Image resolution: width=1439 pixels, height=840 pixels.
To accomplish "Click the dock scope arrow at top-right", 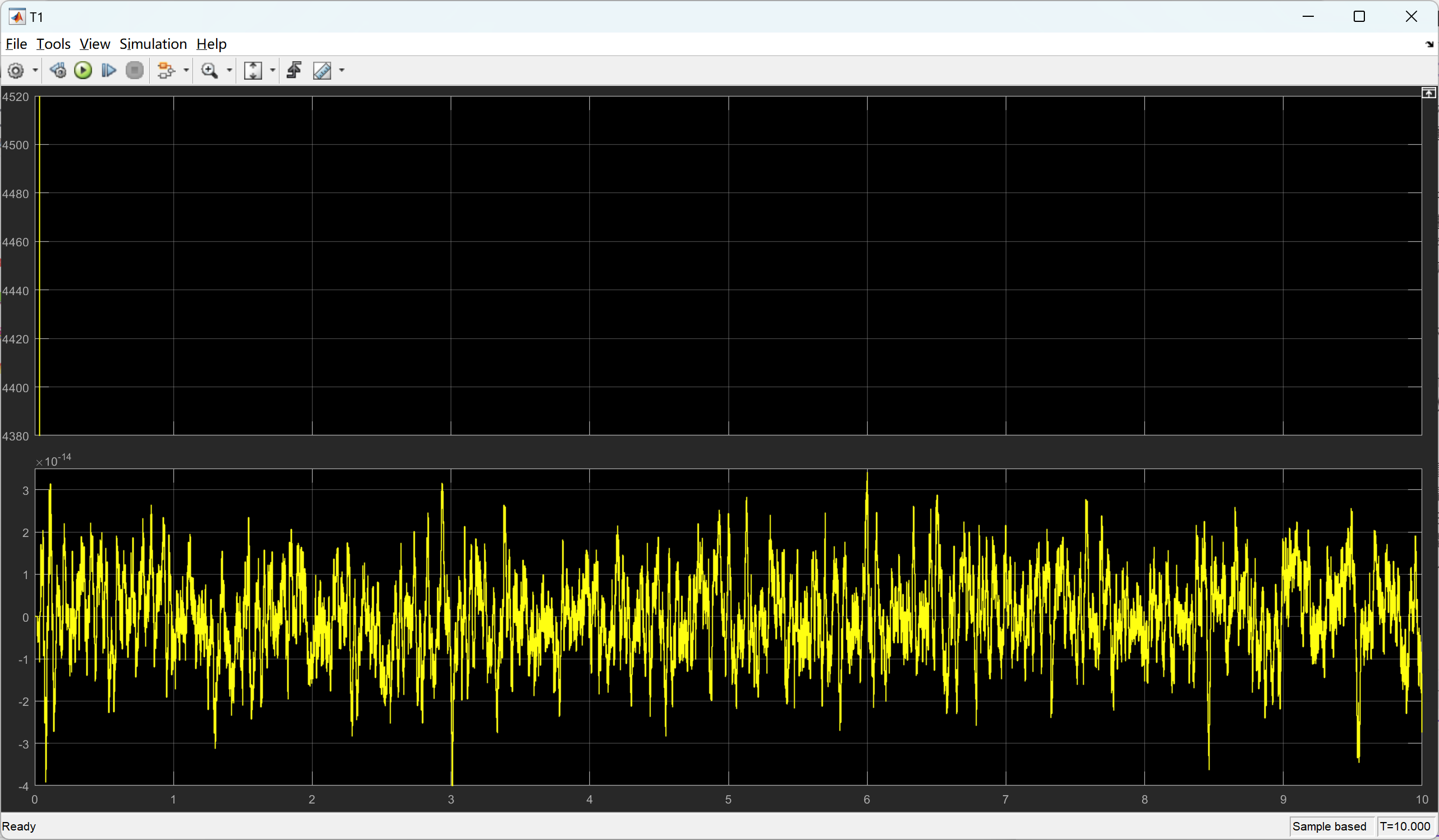I will click(1429, 44).
